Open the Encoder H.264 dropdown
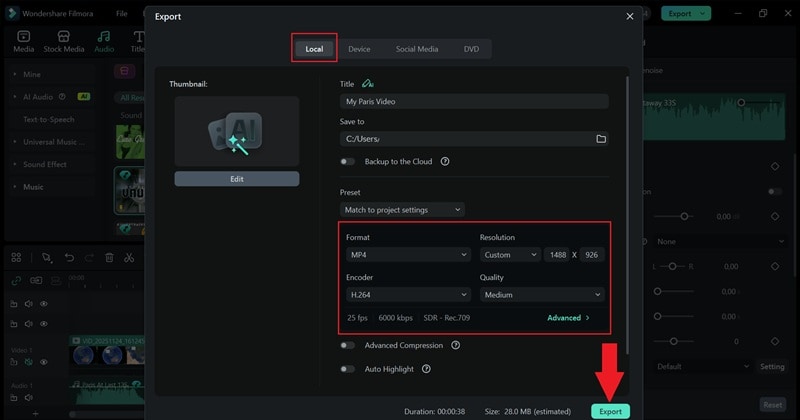Image resolution: width=800 pixels, height=420 pixels. (x=408, y=294)
